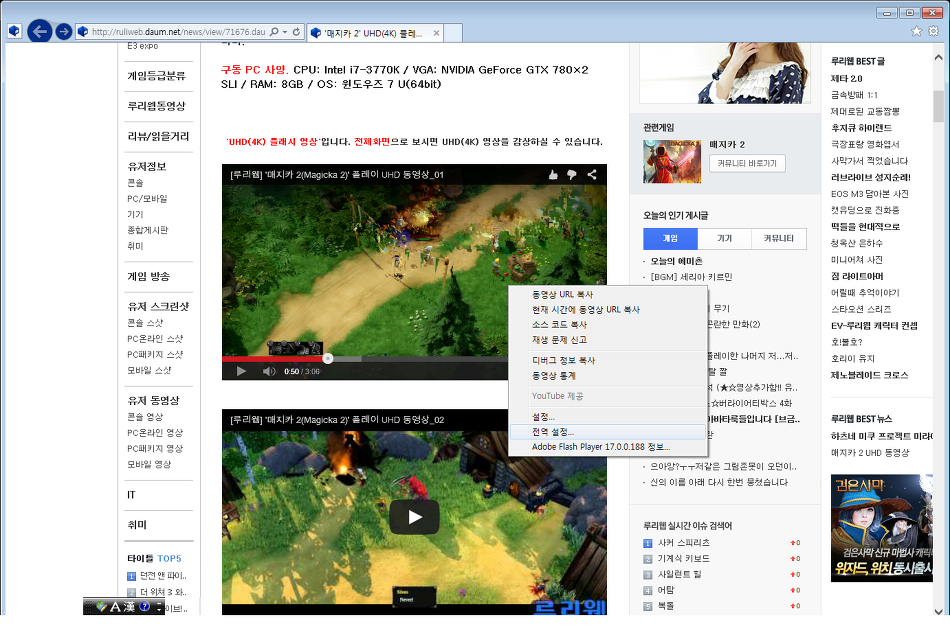950x644 pixels.
Task: Click '사일런트 힐' trending search term
Action: (x=679, y=574)
